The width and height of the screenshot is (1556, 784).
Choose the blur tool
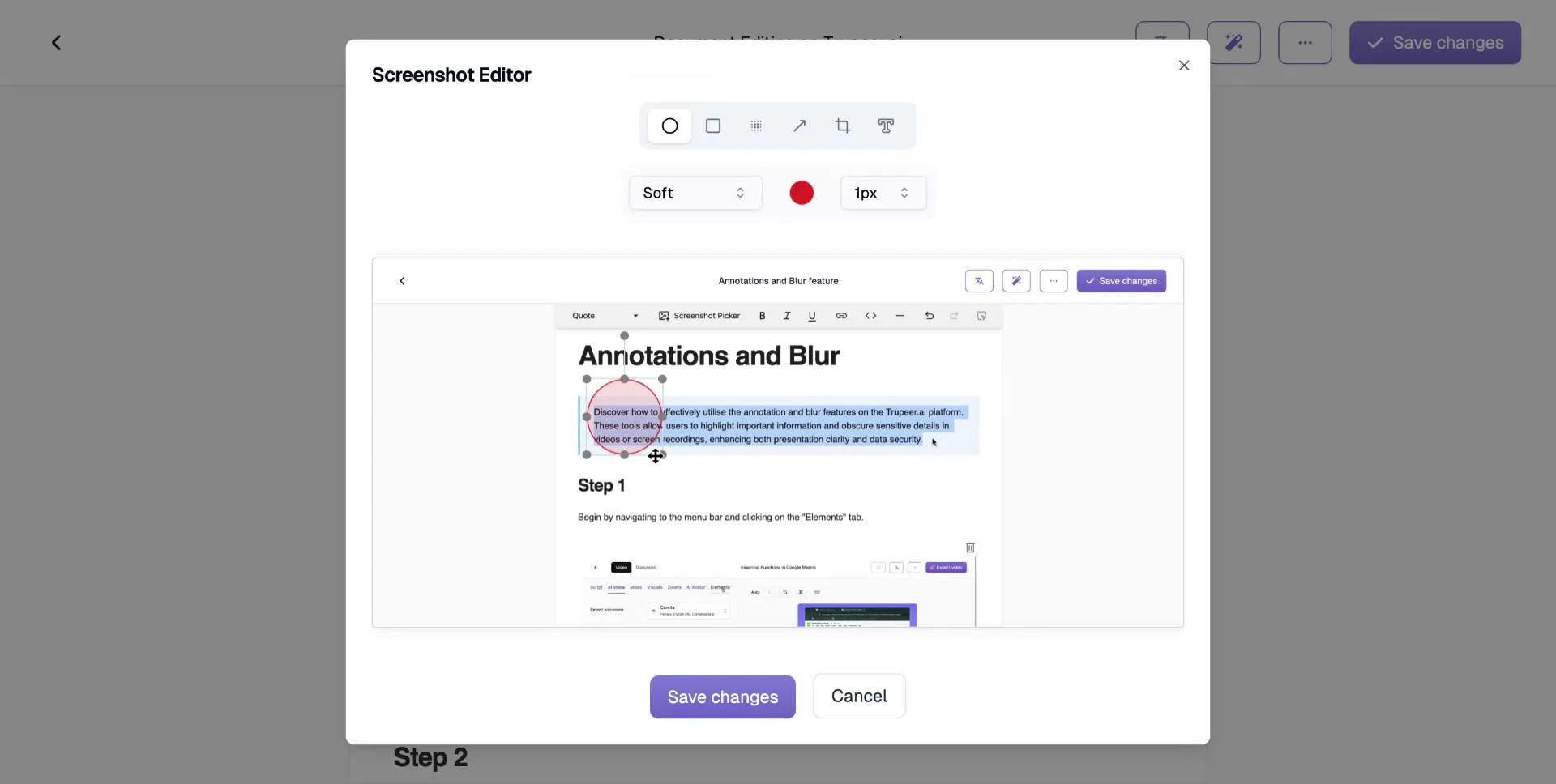point(756,126)
